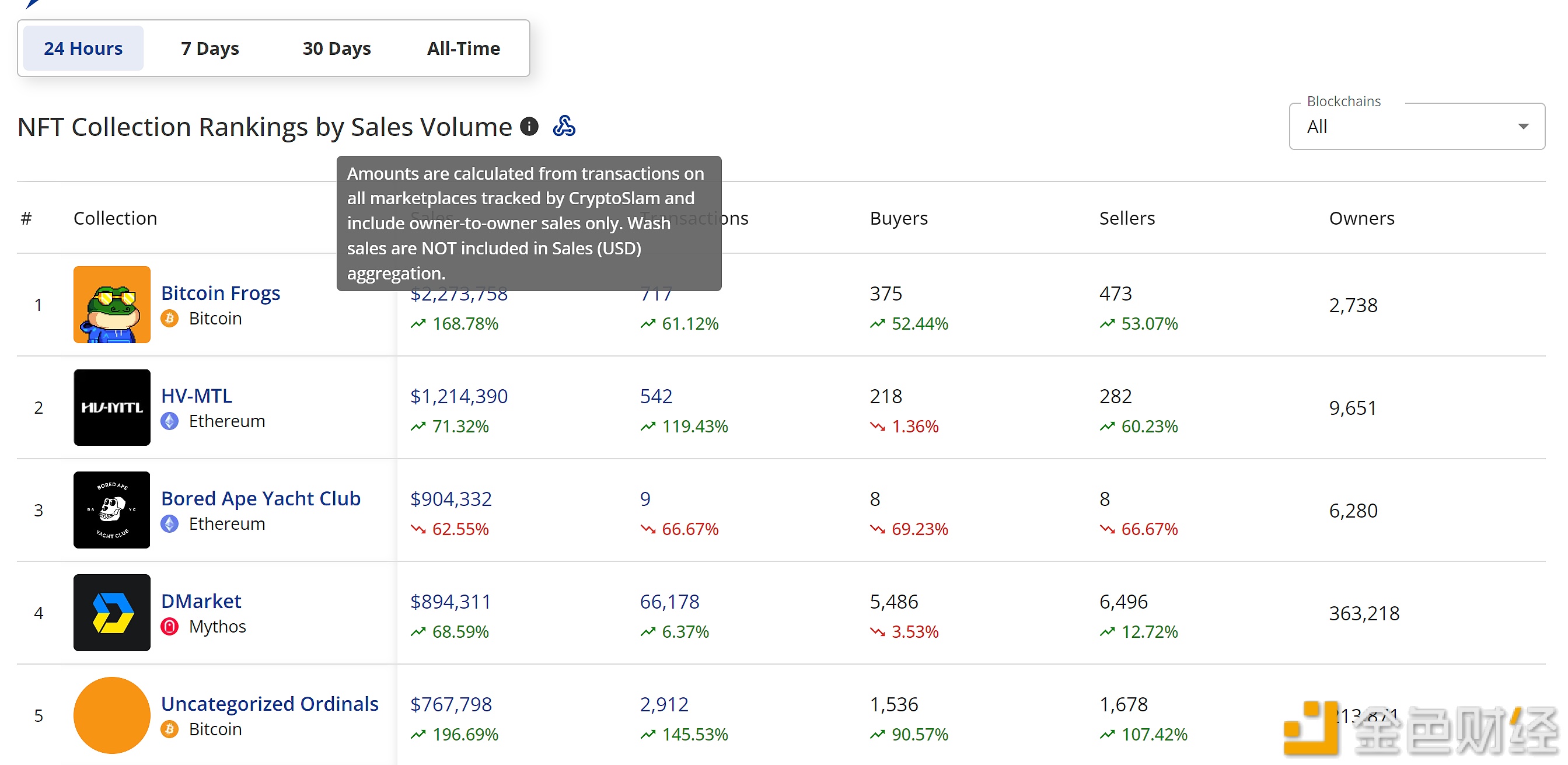Click the 62.55% downtrend arrow for Bored Ape
This screenshot has height=765, width=1568.
tap(418, 529)
